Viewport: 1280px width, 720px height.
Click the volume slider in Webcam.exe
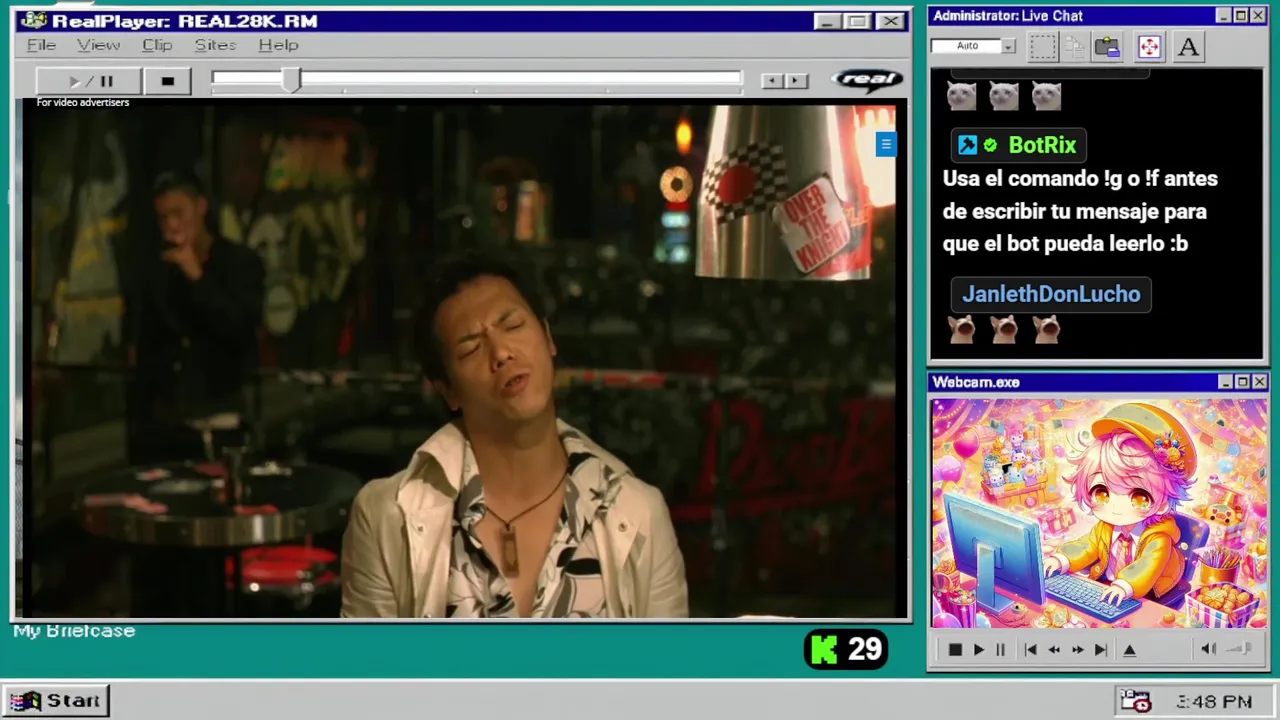pos(1240,649)
